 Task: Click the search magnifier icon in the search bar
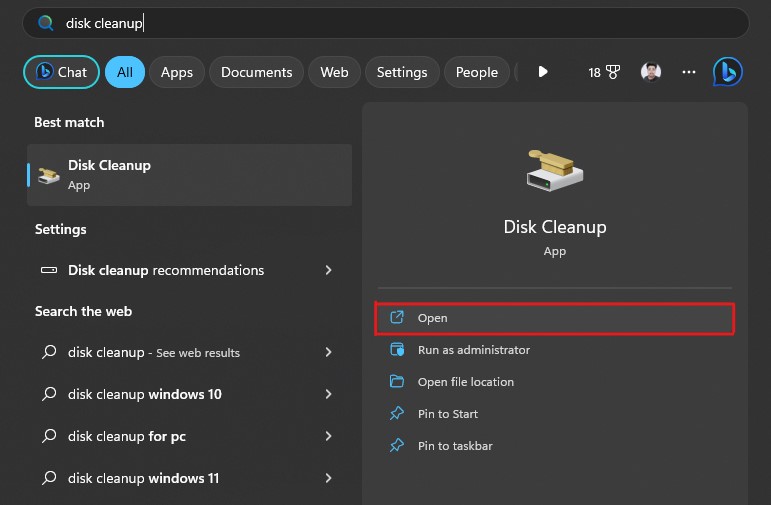tap(46, 23)
